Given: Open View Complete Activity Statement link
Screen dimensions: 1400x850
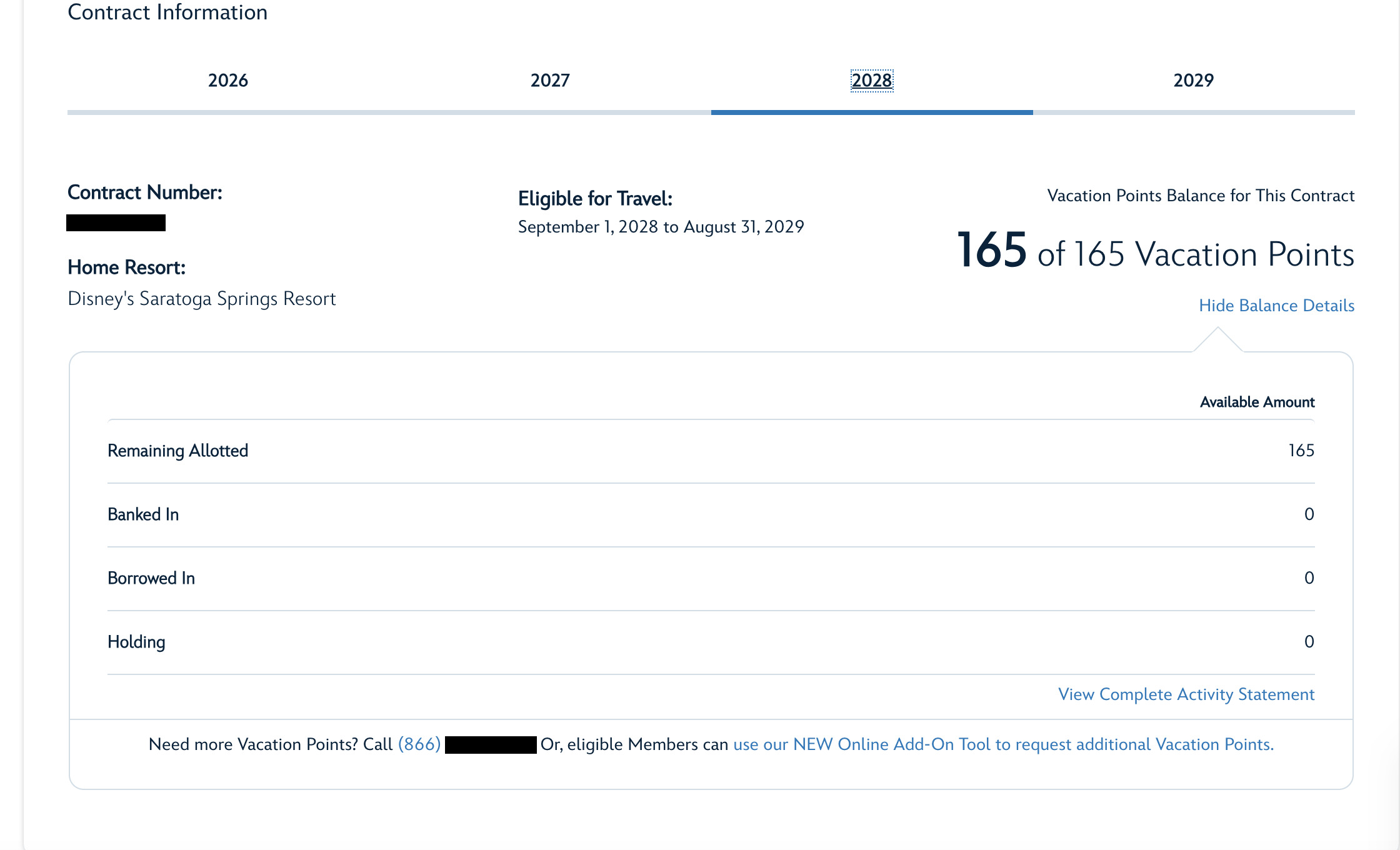Looking at the screenshot, I should pyautogui.click(x=1186, y=694).
